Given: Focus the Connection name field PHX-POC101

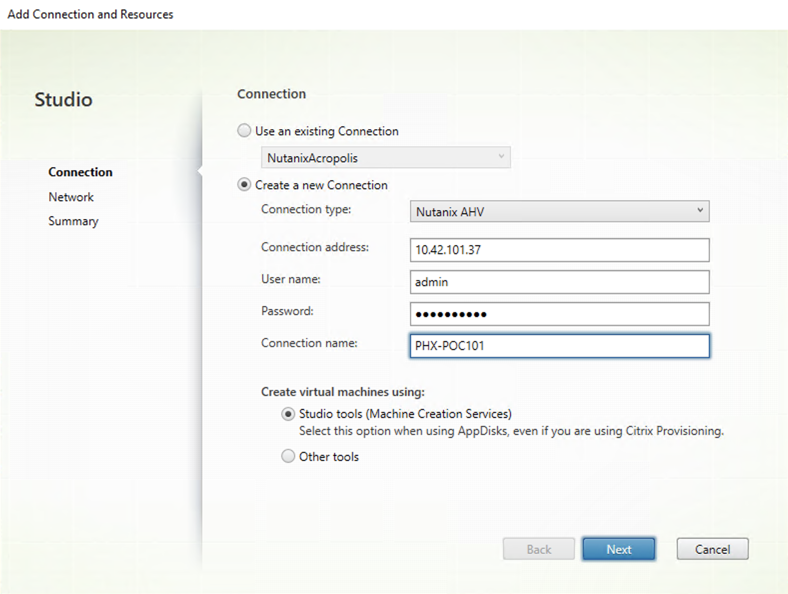Looking at the screenshot, I should pos(559,346).
